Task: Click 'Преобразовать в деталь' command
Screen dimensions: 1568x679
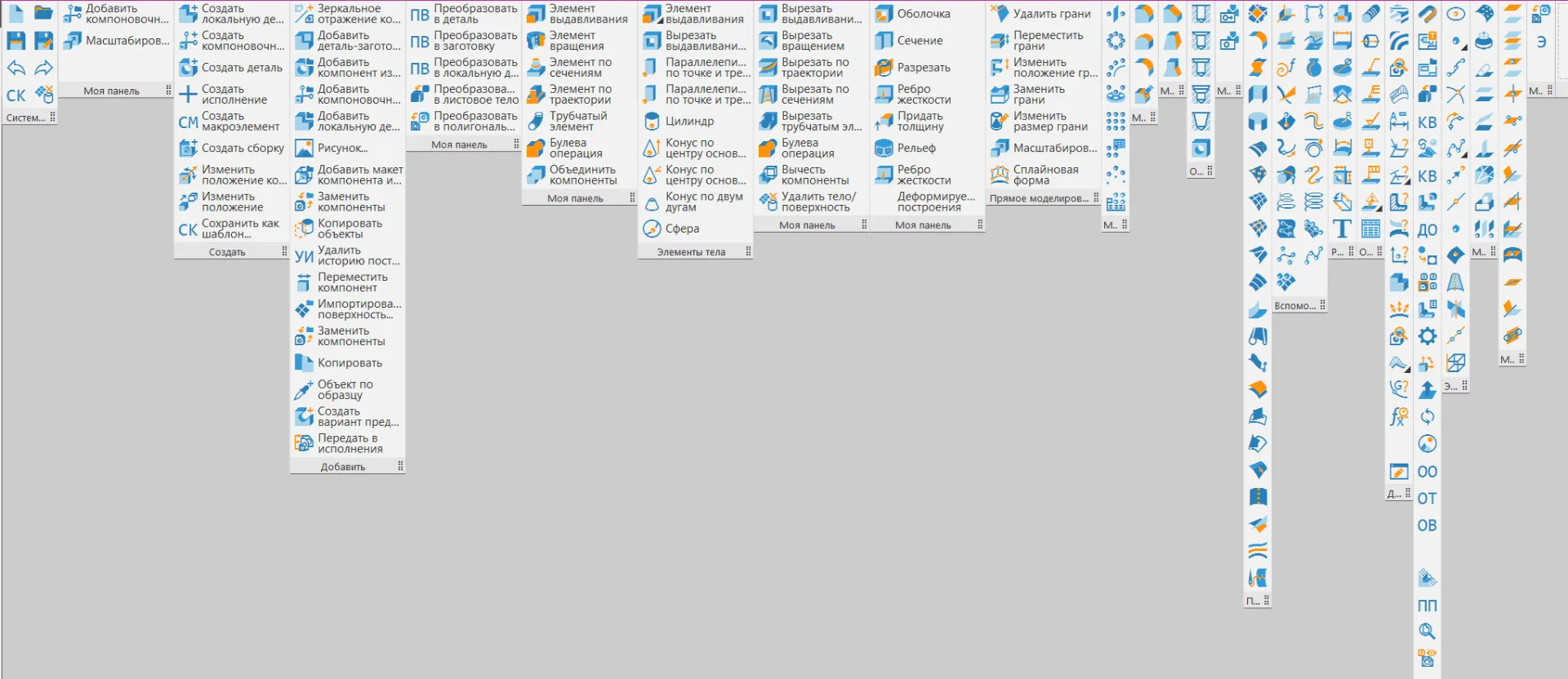Action: pos(464,14)
